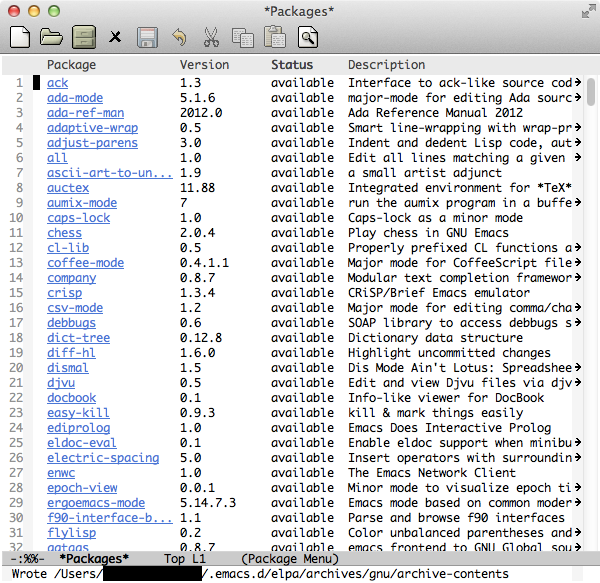Open the flylisp package link
600x583 pixels.
coord(72,533)
